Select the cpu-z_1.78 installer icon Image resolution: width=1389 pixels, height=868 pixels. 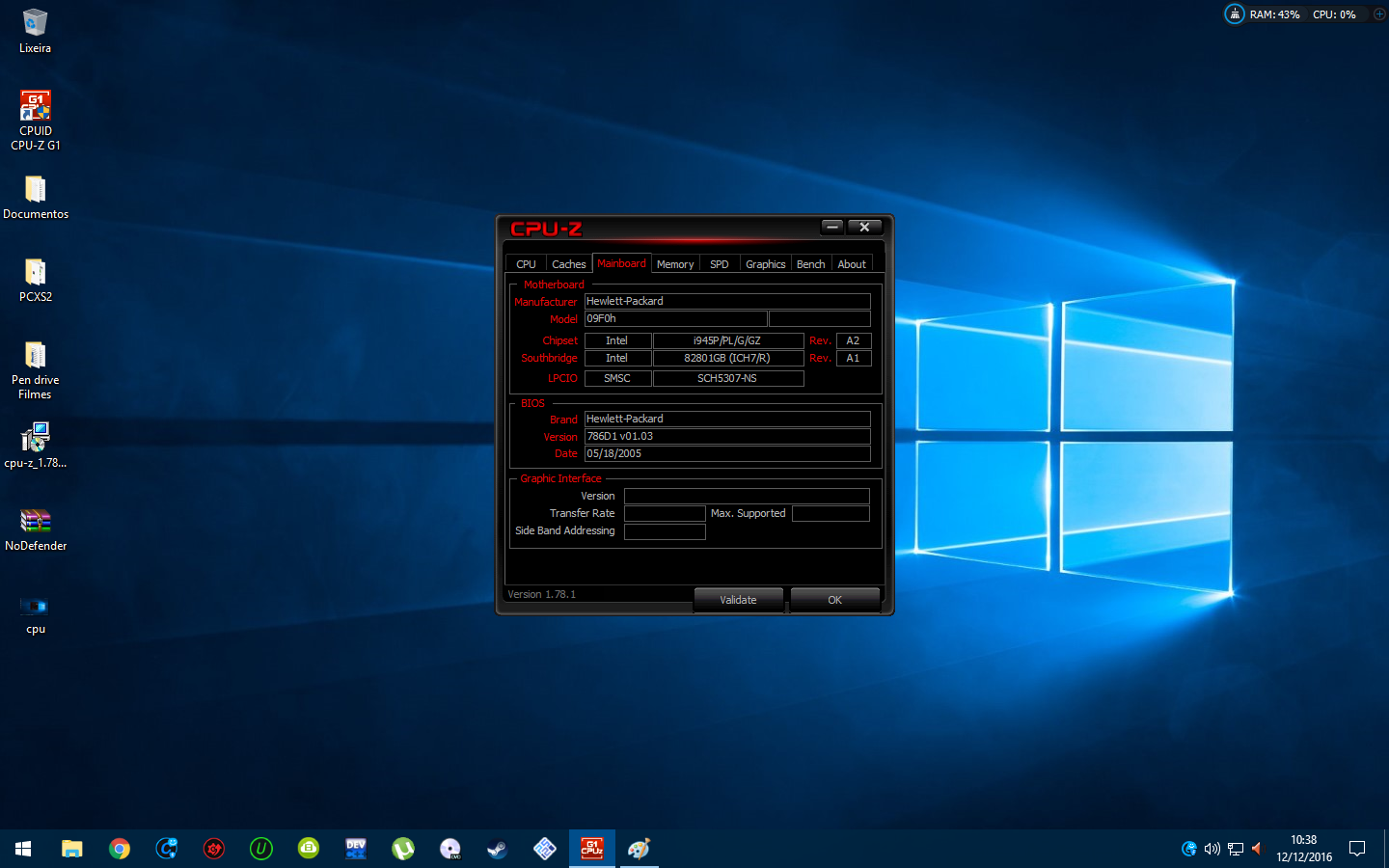tap(36, 446)
